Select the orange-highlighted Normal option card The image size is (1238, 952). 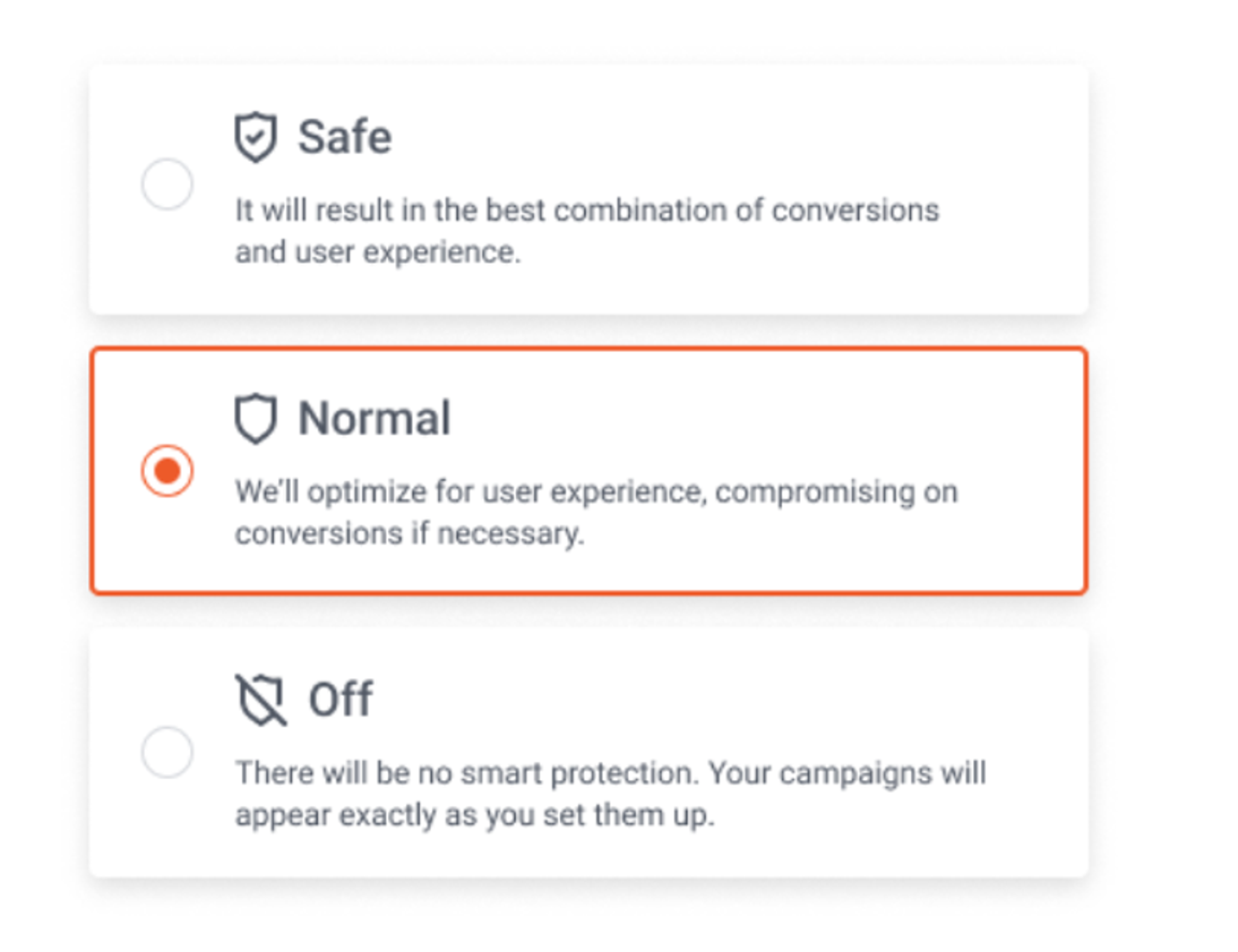[x=589, y=470]
